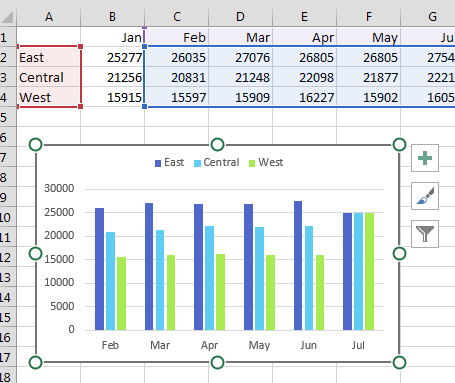This screenshot has width=455, height=383.
Task: Click the Select All corner triangle
Action: pos(7,17)
